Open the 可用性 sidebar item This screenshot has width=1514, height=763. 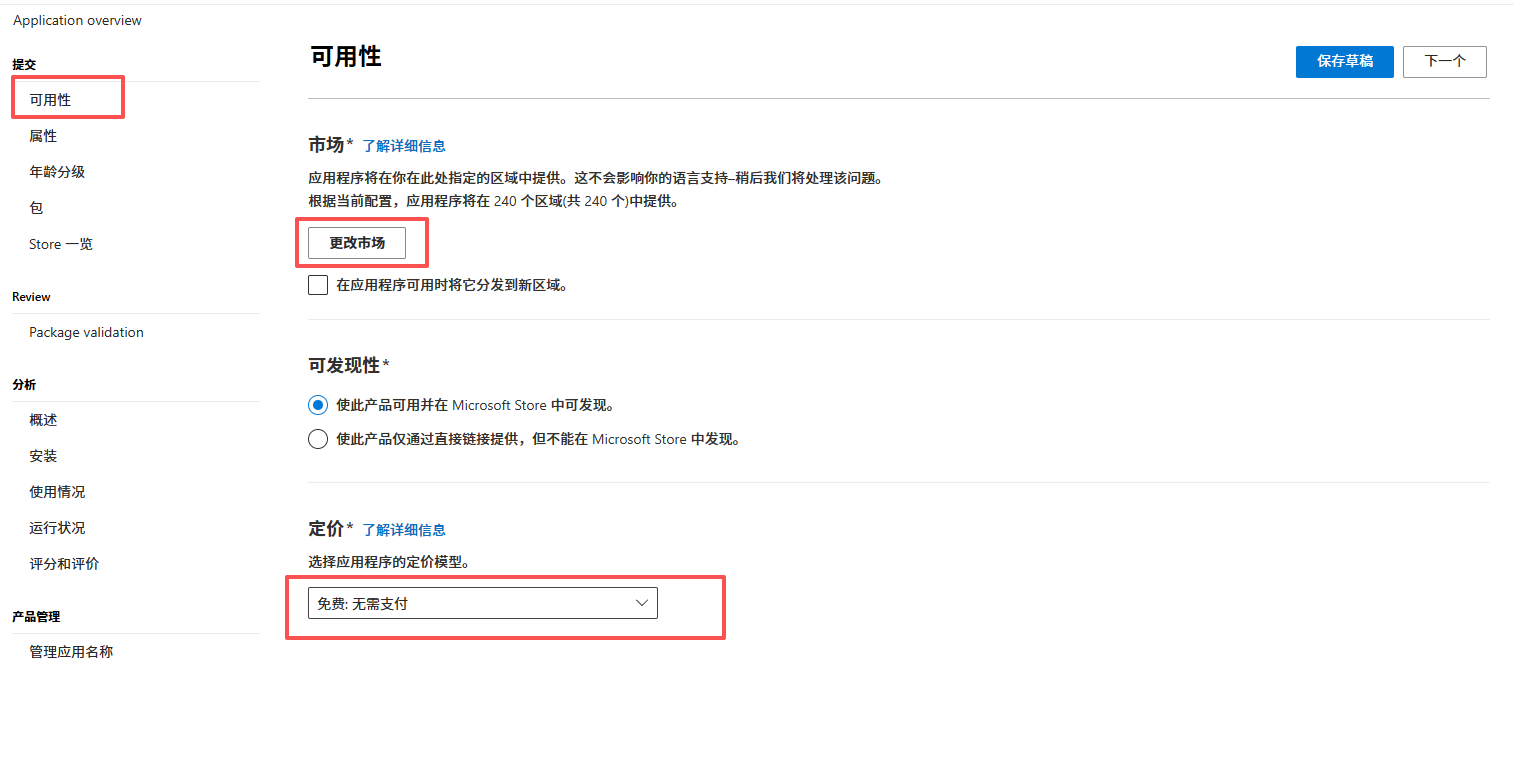pyautogui.click(x=50, y=100)
